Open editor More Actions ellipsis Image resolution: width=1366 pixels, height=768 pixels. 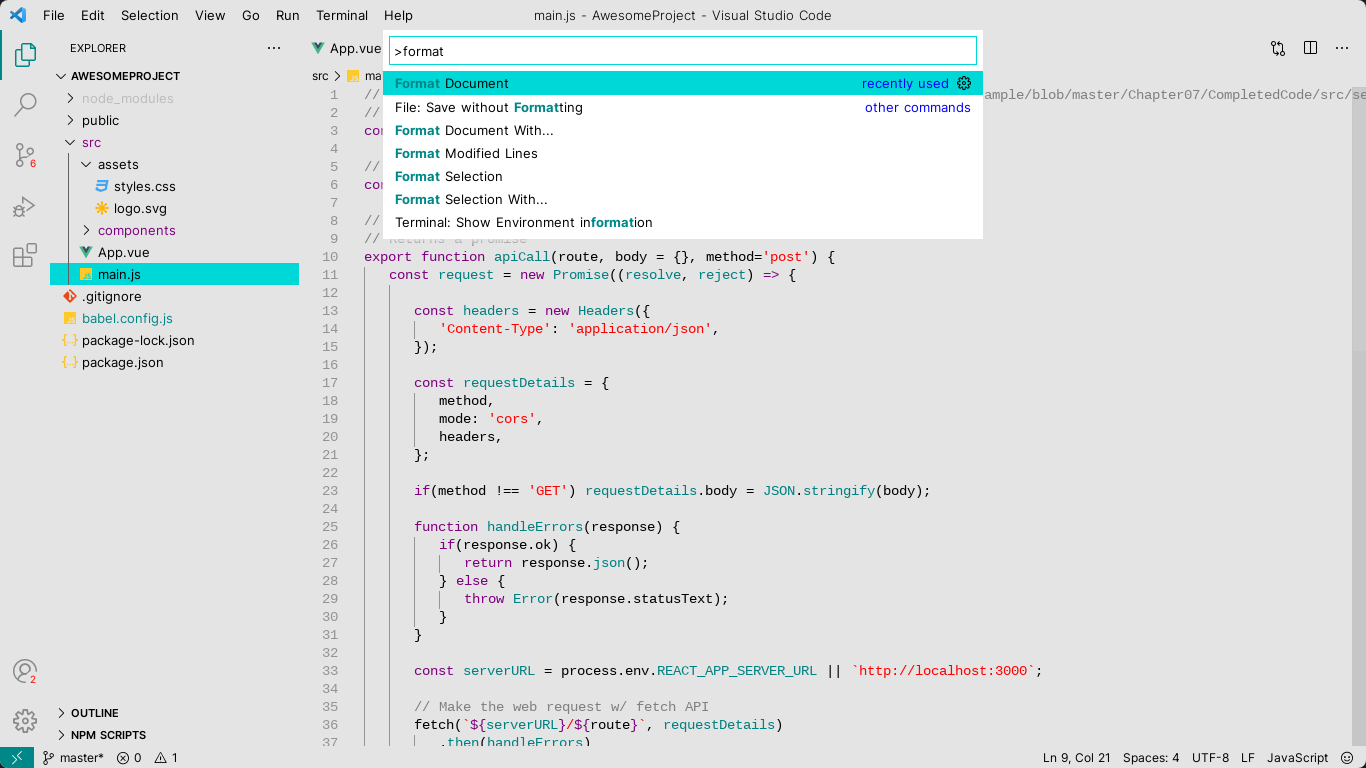point(1342,48)
